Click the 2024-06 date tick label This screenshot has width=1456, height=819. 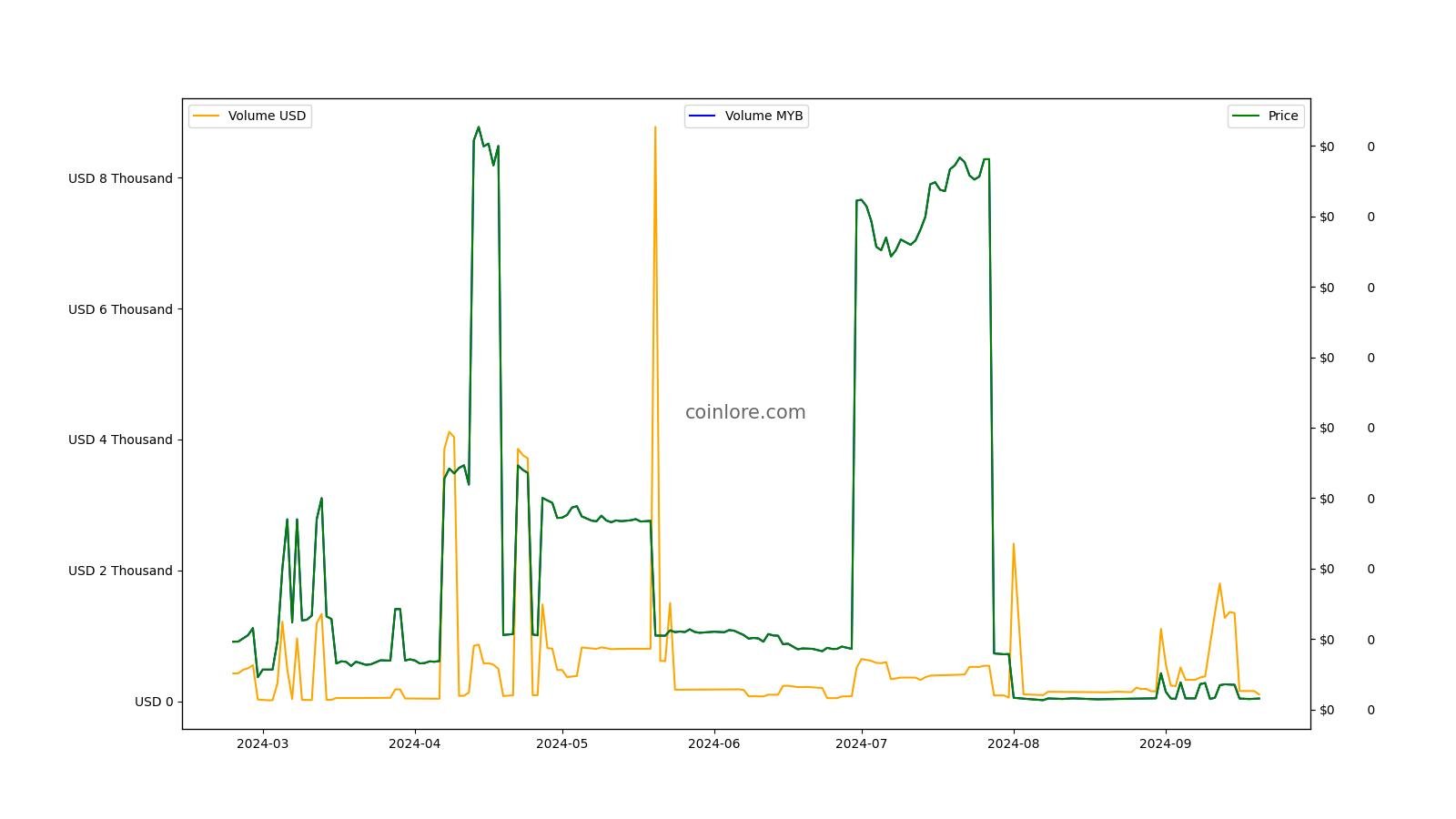tap(714, 743)
